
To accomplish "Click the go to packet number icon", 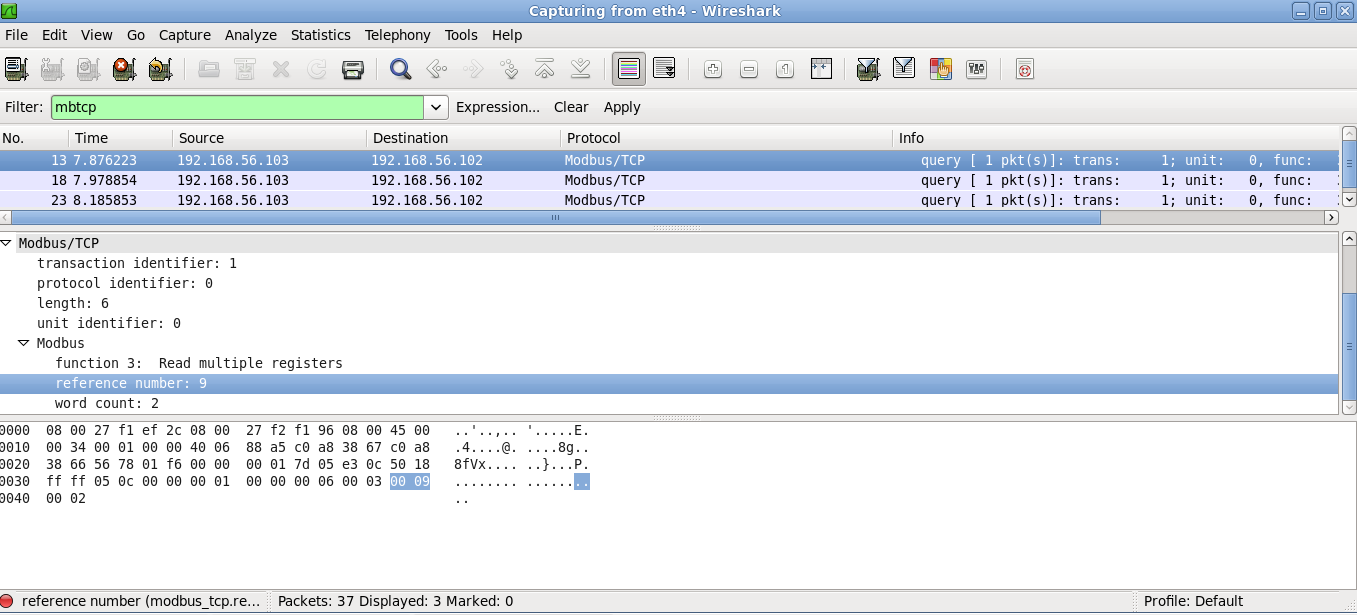I will pos(508,69).
